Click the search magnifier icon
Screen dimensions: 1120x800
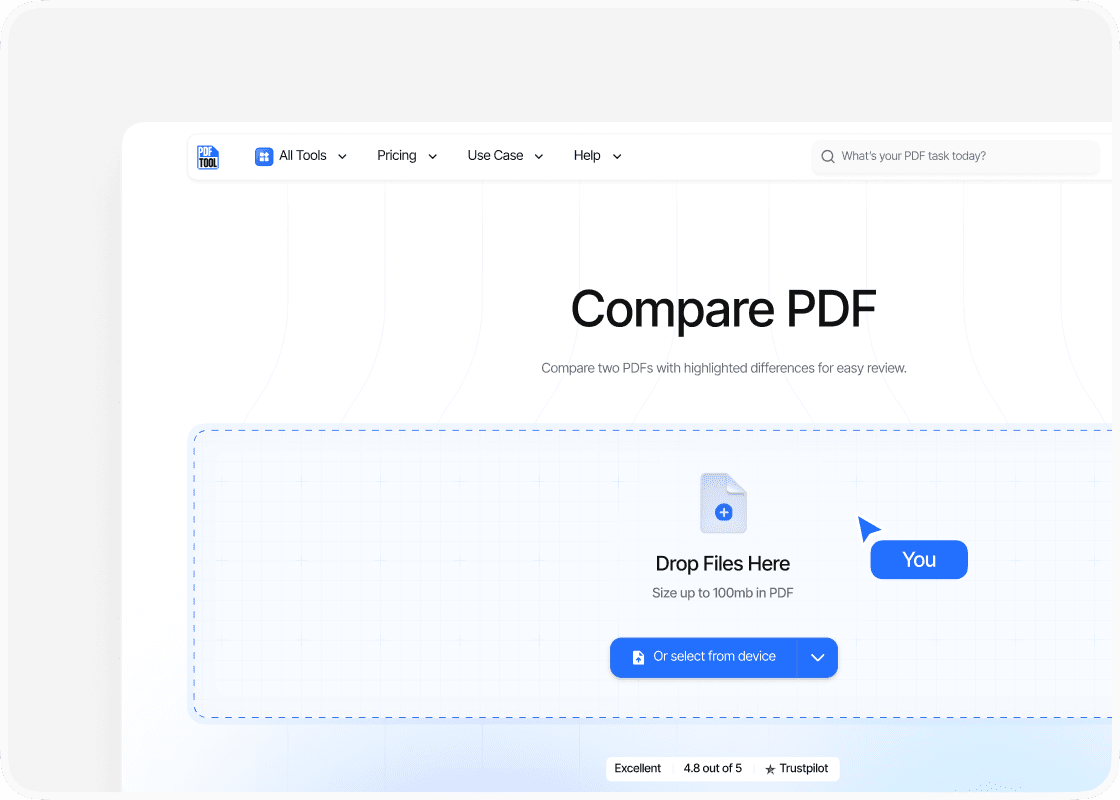coord(828,157)
